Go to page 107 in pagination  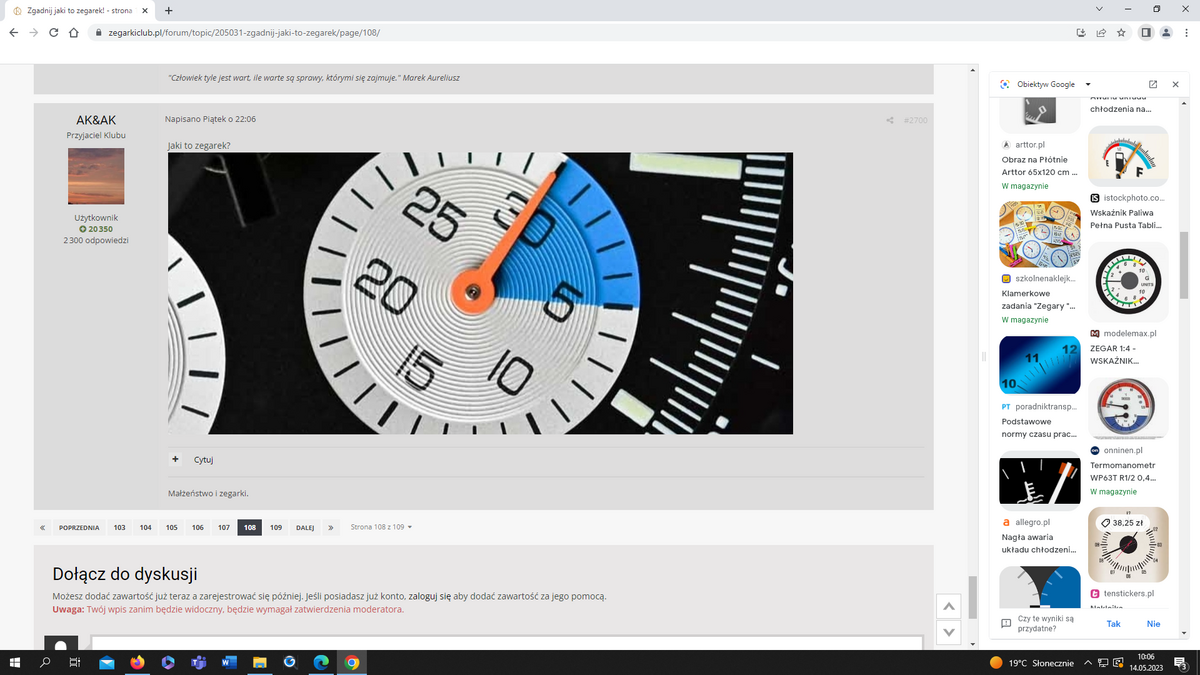click(x=224, y=527)
